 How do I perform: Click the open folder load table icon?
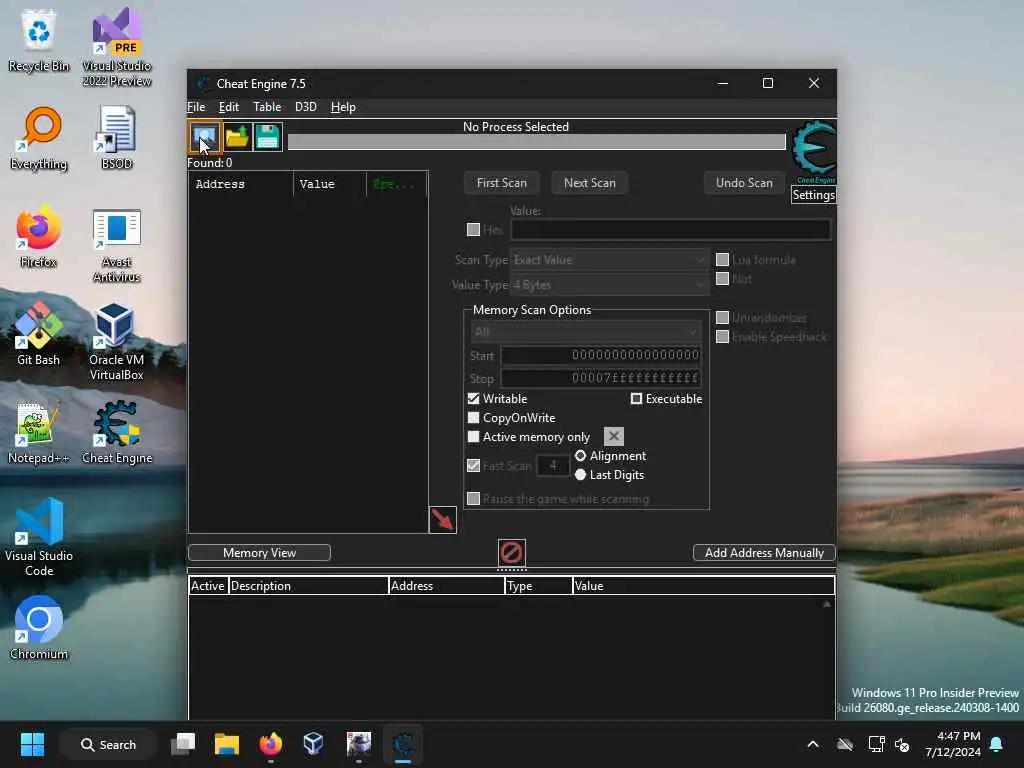pos(237,137)
